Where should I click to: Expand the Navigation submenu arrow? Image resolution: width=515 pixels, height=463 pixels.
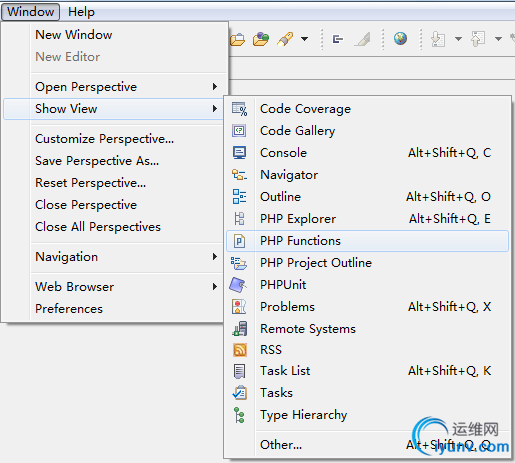tap(215, 257)
